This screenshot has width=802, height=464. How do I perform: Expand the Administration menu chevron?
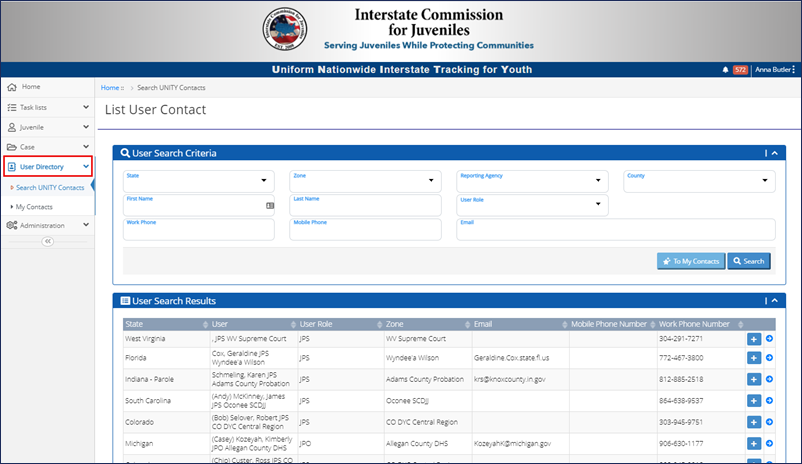pyautogui.click(x=86, y=225)
